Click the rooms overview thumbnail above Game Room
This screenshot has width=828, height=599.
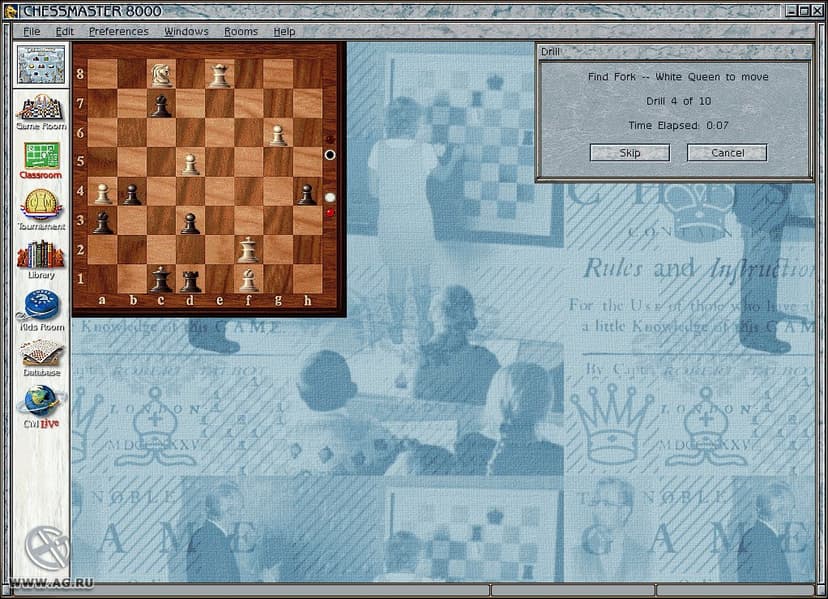41,64
